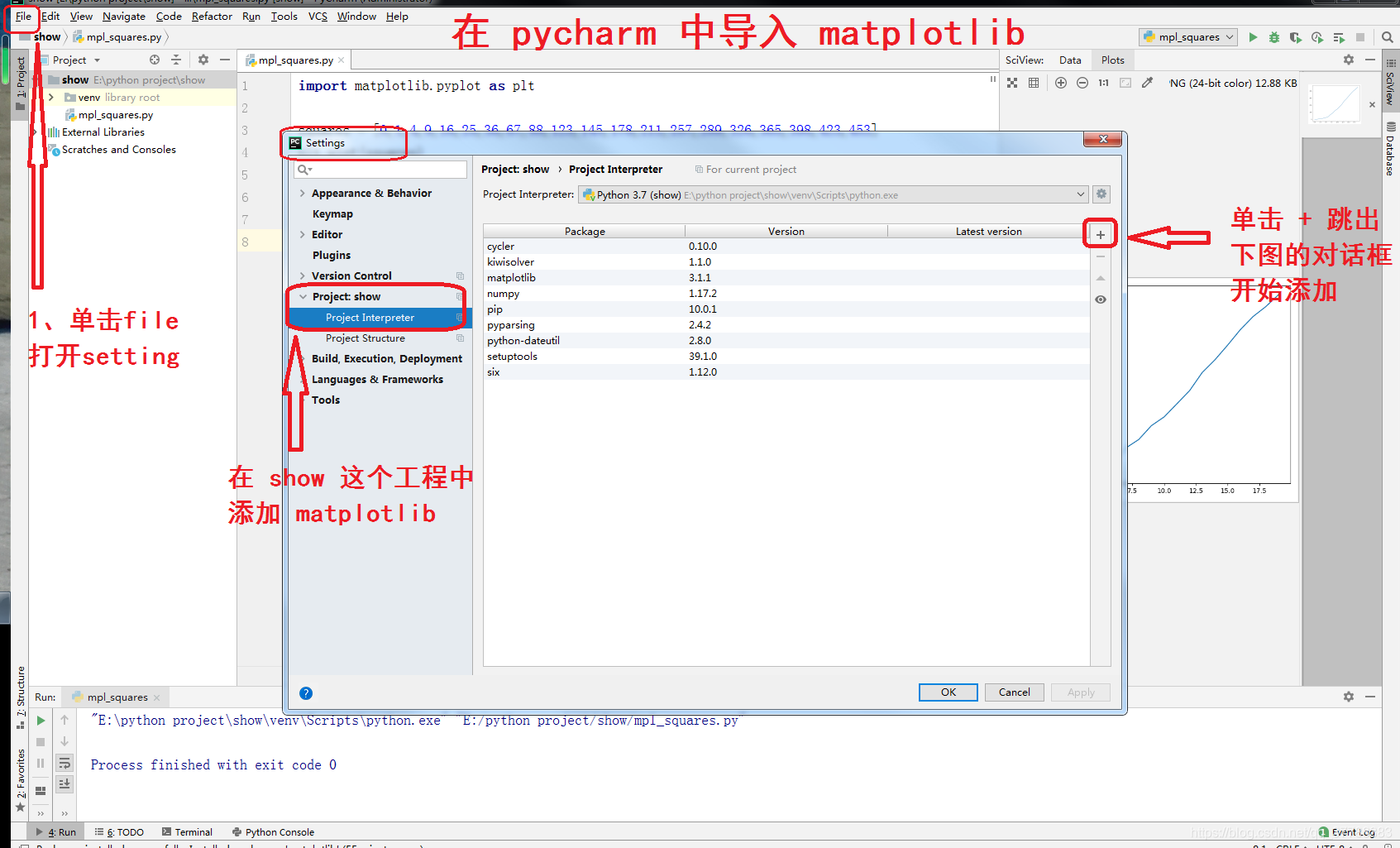Viewport: 1400px width, 848px height.
Task: Collapse all in the Project panel
Action: click(x=176, y=60)
